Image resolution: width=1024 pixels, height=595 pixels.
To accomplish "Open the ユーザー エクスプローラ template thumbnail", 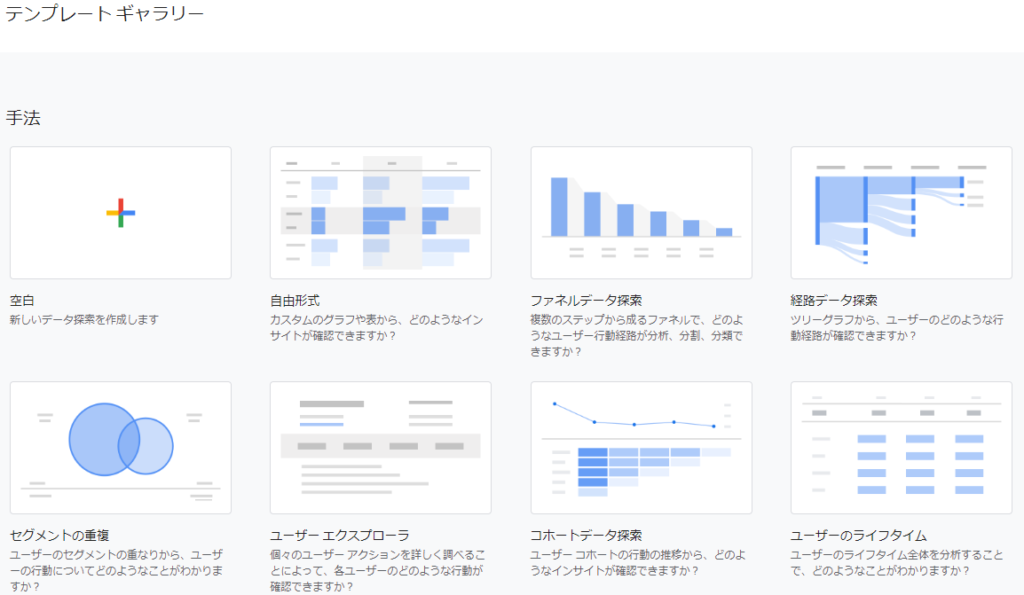I will pyautogui.click(x=380, y=447).
